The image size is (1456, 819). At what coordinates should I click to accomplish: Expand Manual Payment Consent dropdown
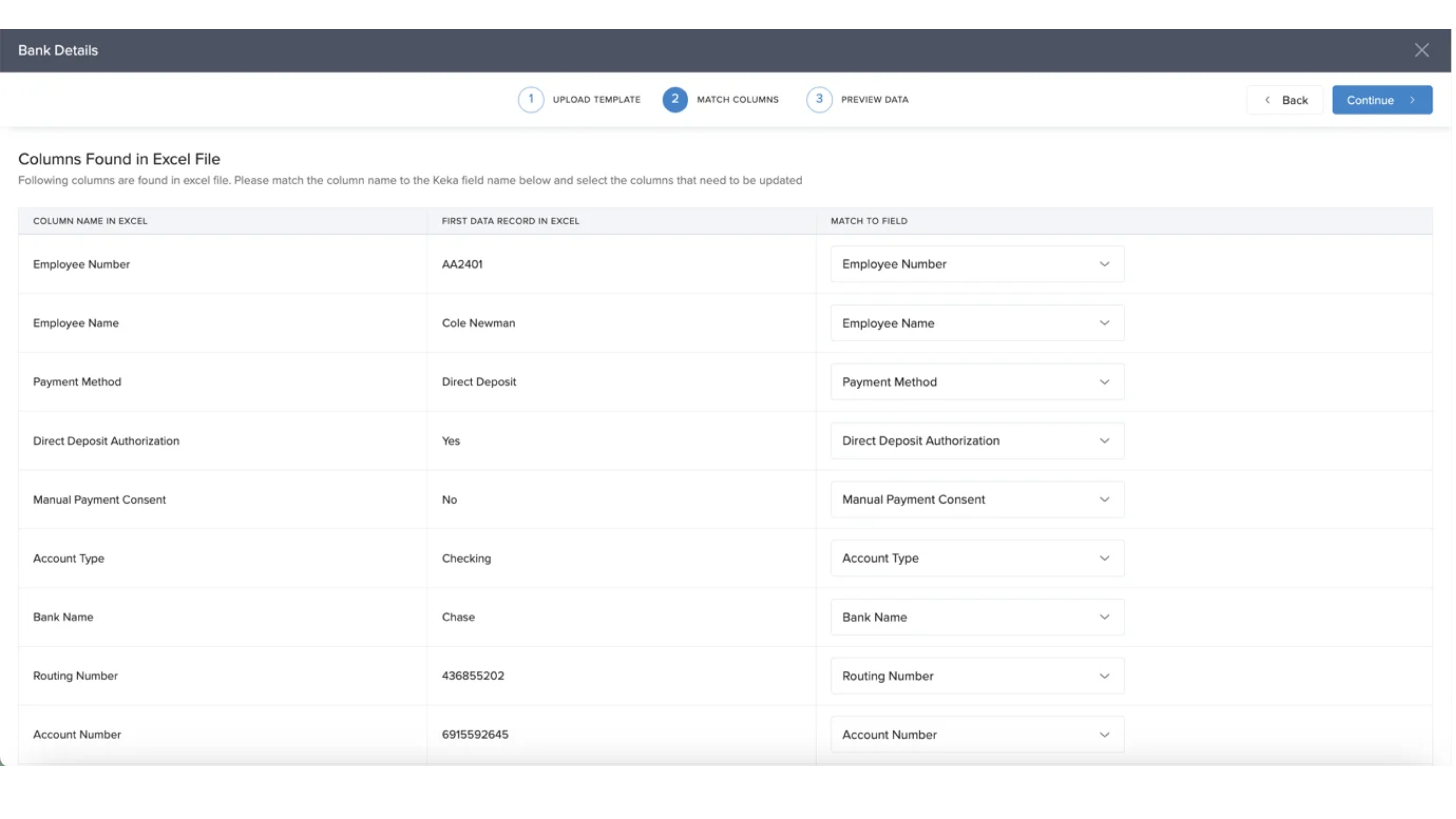pos(977,500)
